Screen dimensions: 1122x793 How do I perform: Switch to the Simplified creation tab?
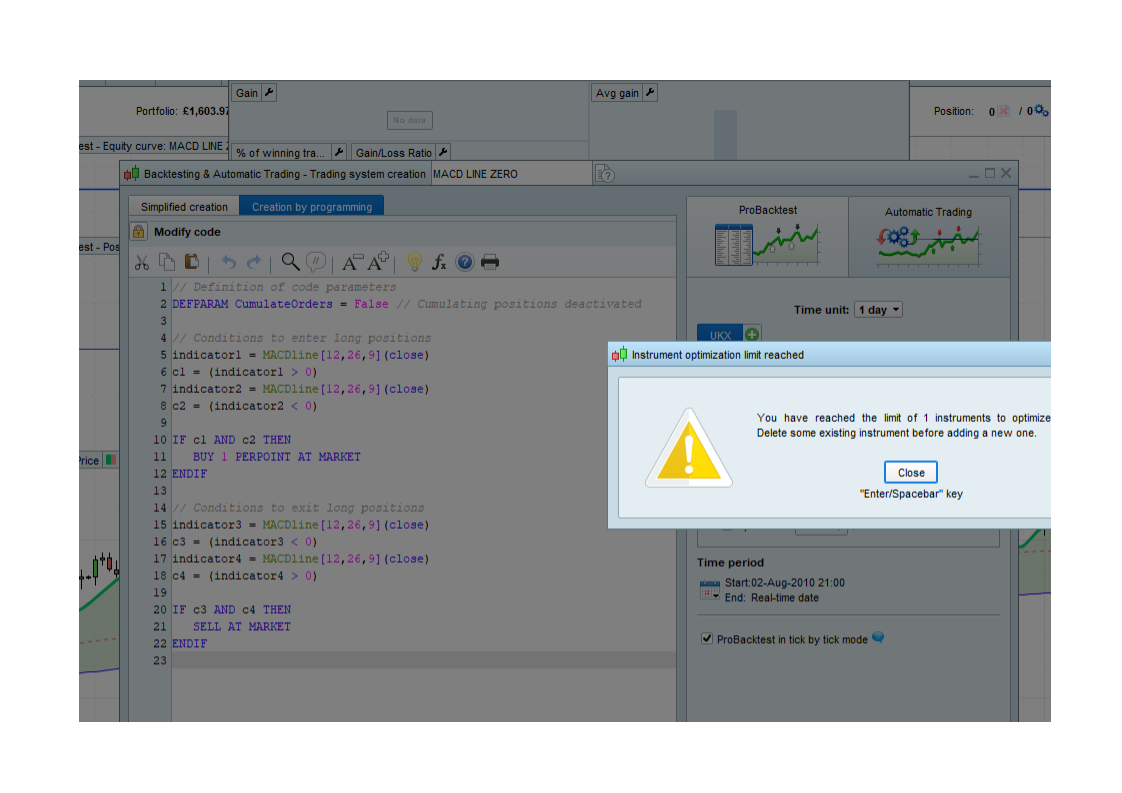(184, 207)
